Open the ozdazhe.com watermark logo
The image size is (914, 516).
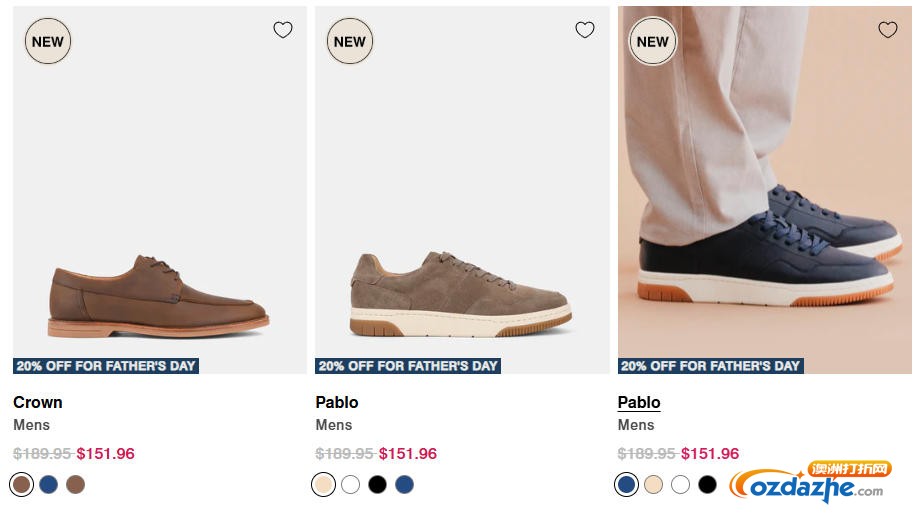click(810, 483)
